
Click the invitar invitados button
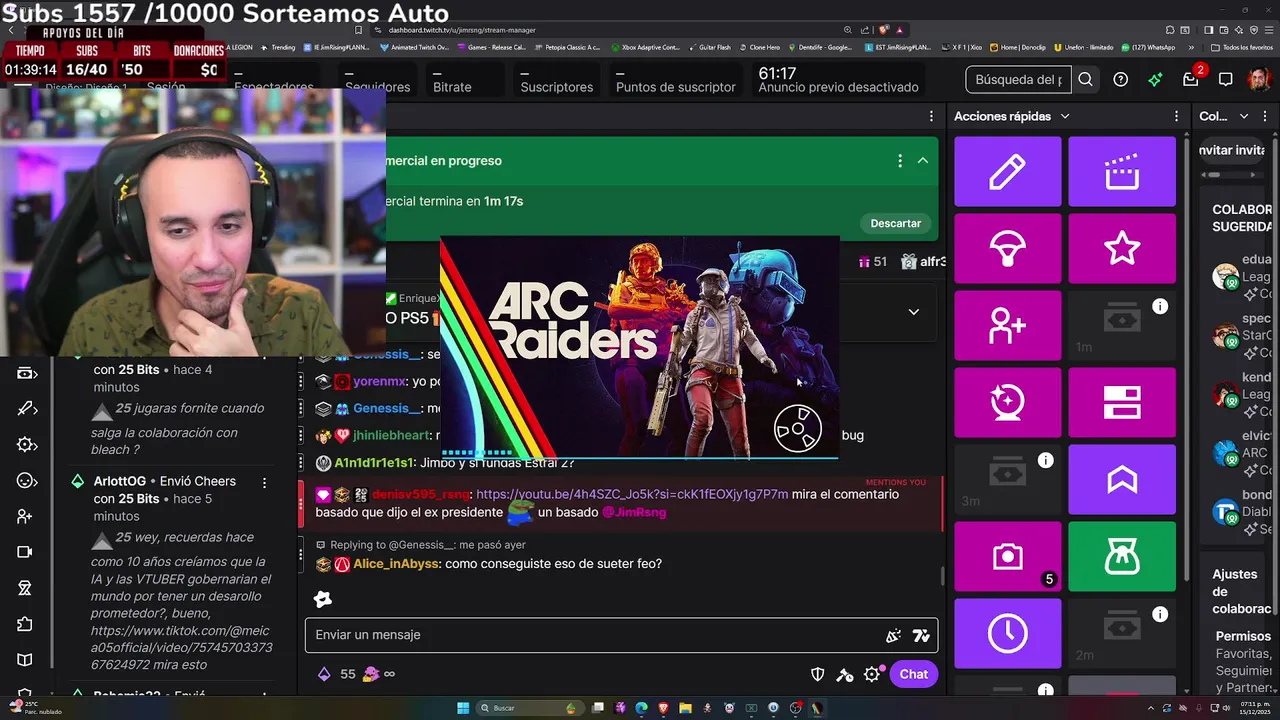click(x=1232, y=150)
